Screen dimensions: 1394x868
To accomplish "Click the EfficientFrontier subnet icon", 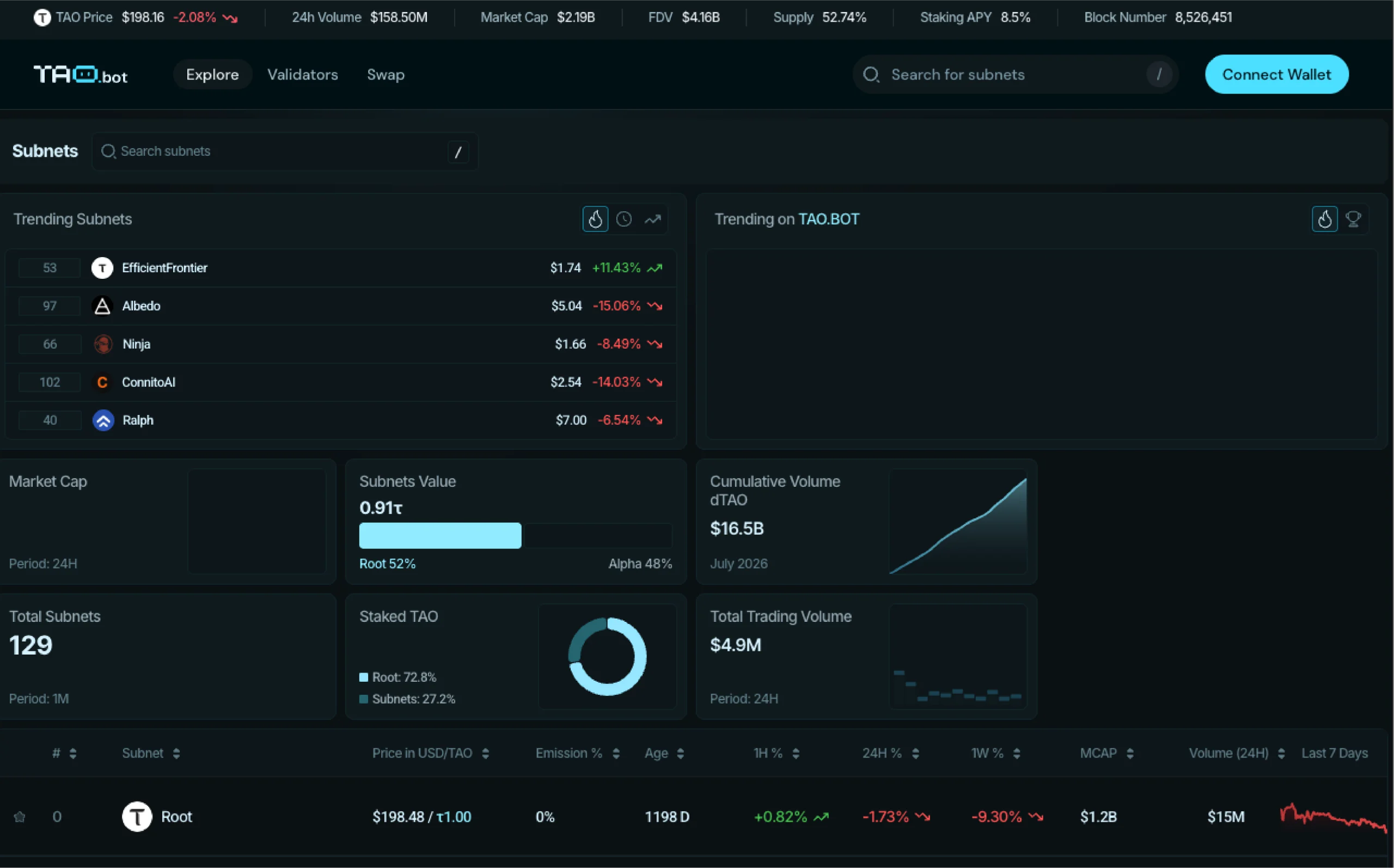I will [102, 268].
